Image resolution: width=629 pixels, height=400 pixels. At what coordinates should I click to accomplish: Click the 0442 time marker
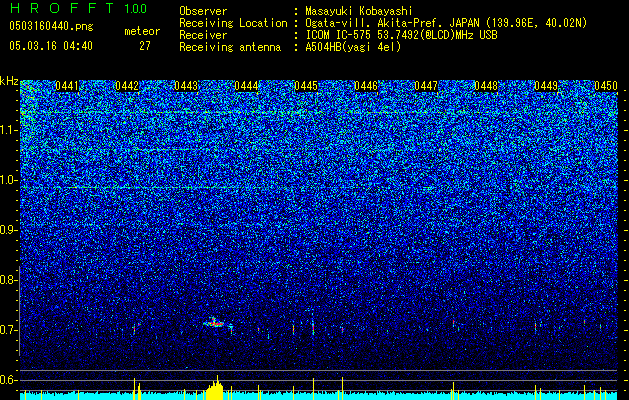127,86
